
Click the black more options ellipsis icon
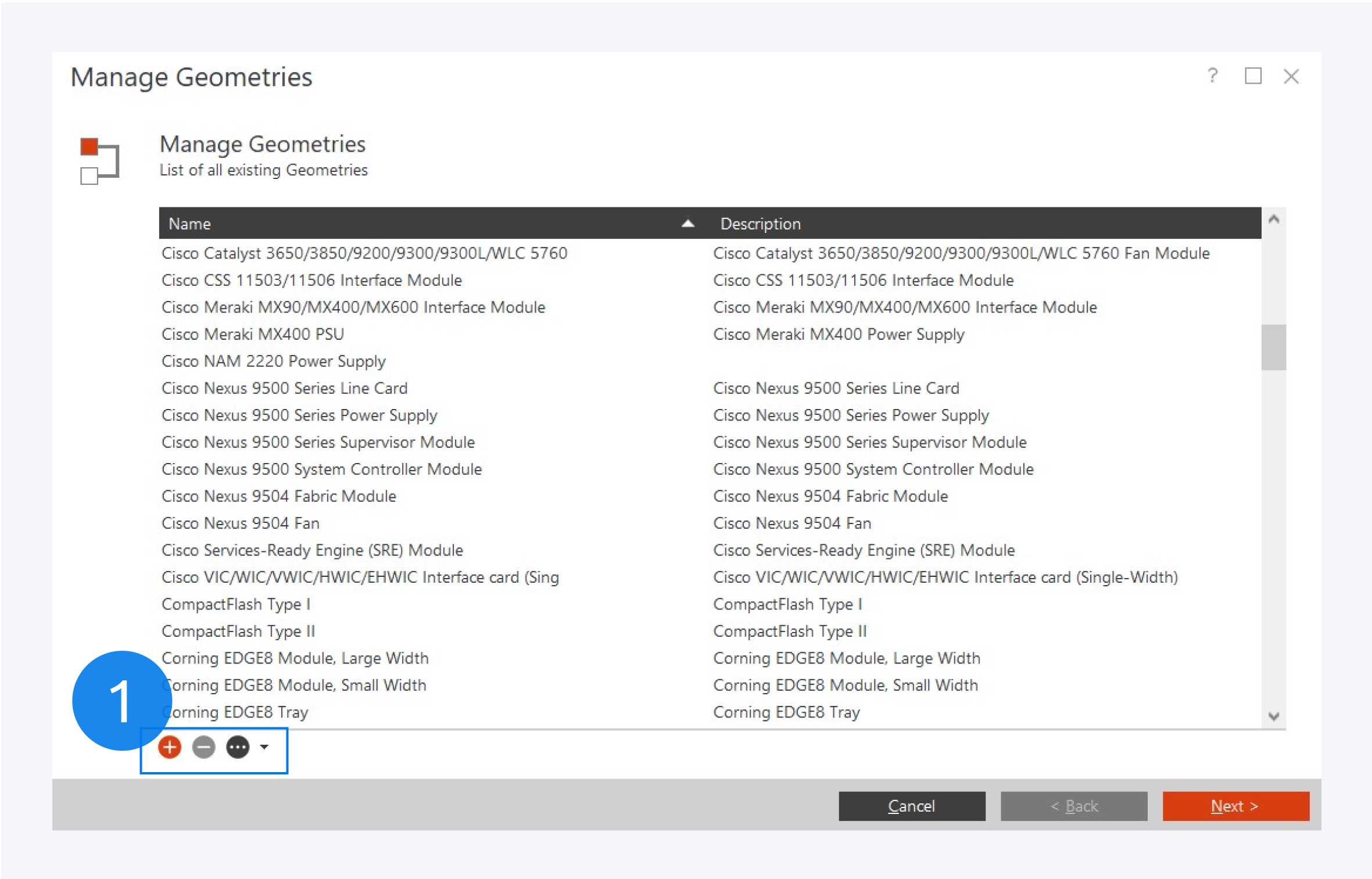[238, 747]
